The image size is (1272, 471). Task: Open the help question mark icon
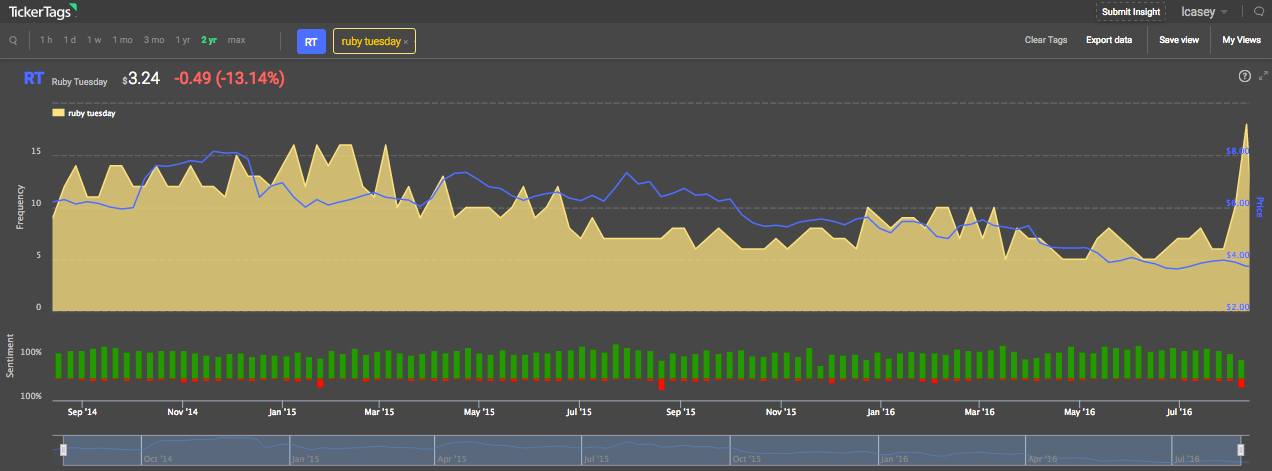[x=1245, y=76]
